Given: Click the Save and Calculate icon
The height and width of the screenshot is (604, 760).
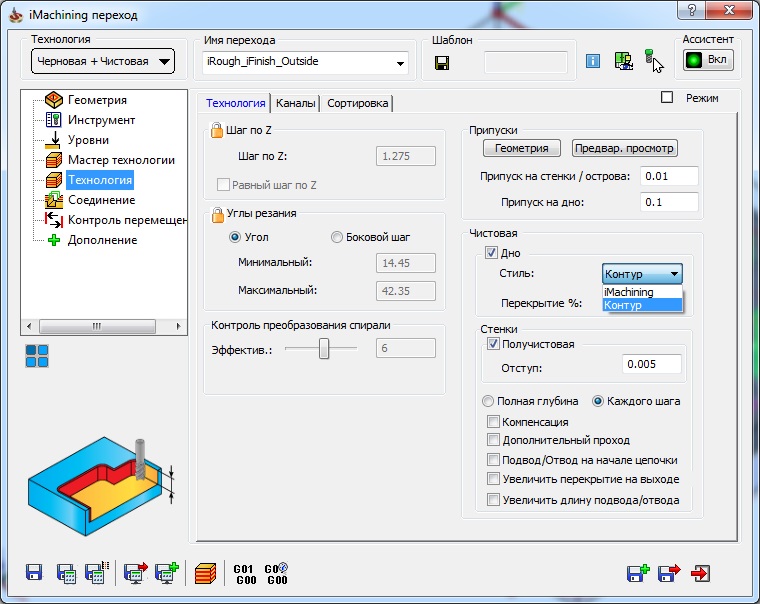Looking at the screenshot, I should 66,573.
